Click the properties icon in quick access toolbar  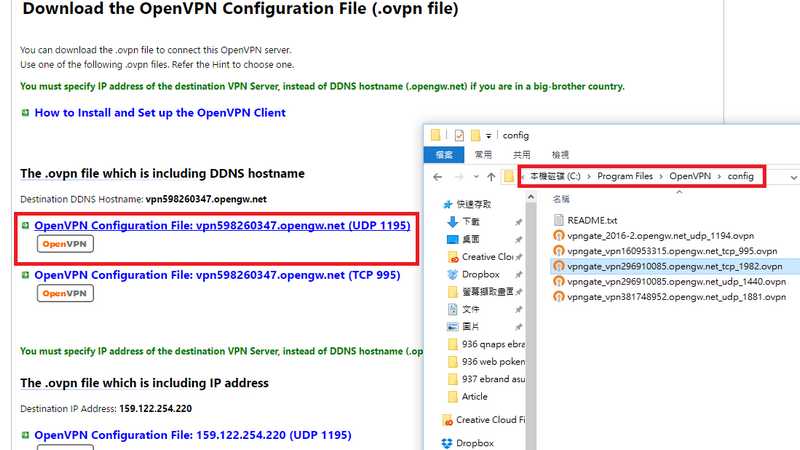tap(459, 135)
